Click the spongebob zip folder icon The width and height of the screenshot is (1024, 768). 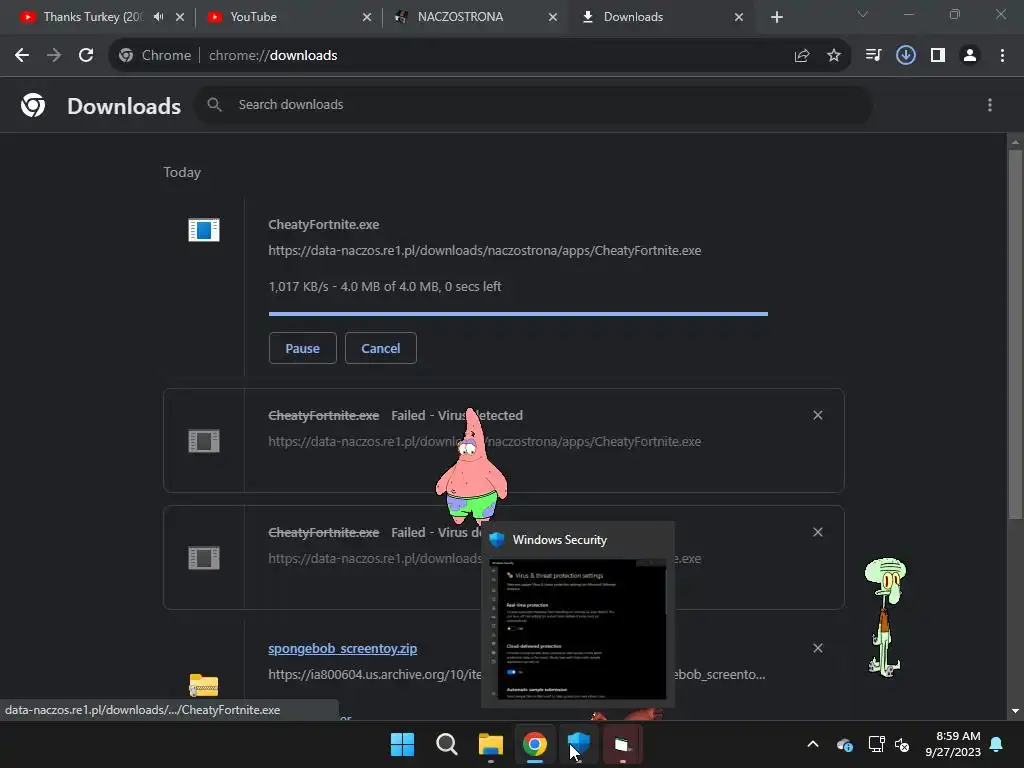point(204,685)
